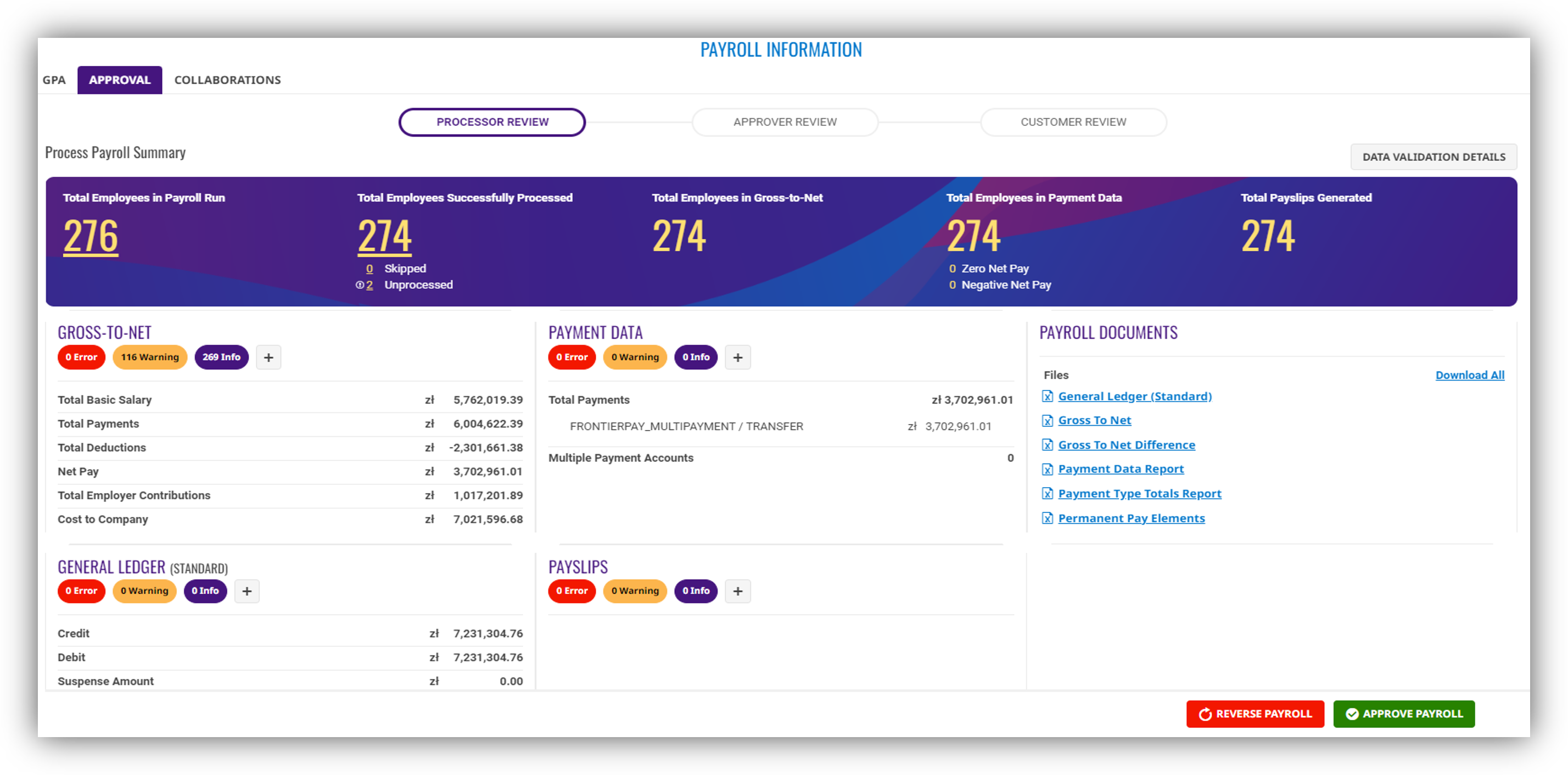Toggle the 116 Warning filter under Gross-To-Net
Image resolution: width=1568 pixels, height=775 pixels.
point(150,358)
